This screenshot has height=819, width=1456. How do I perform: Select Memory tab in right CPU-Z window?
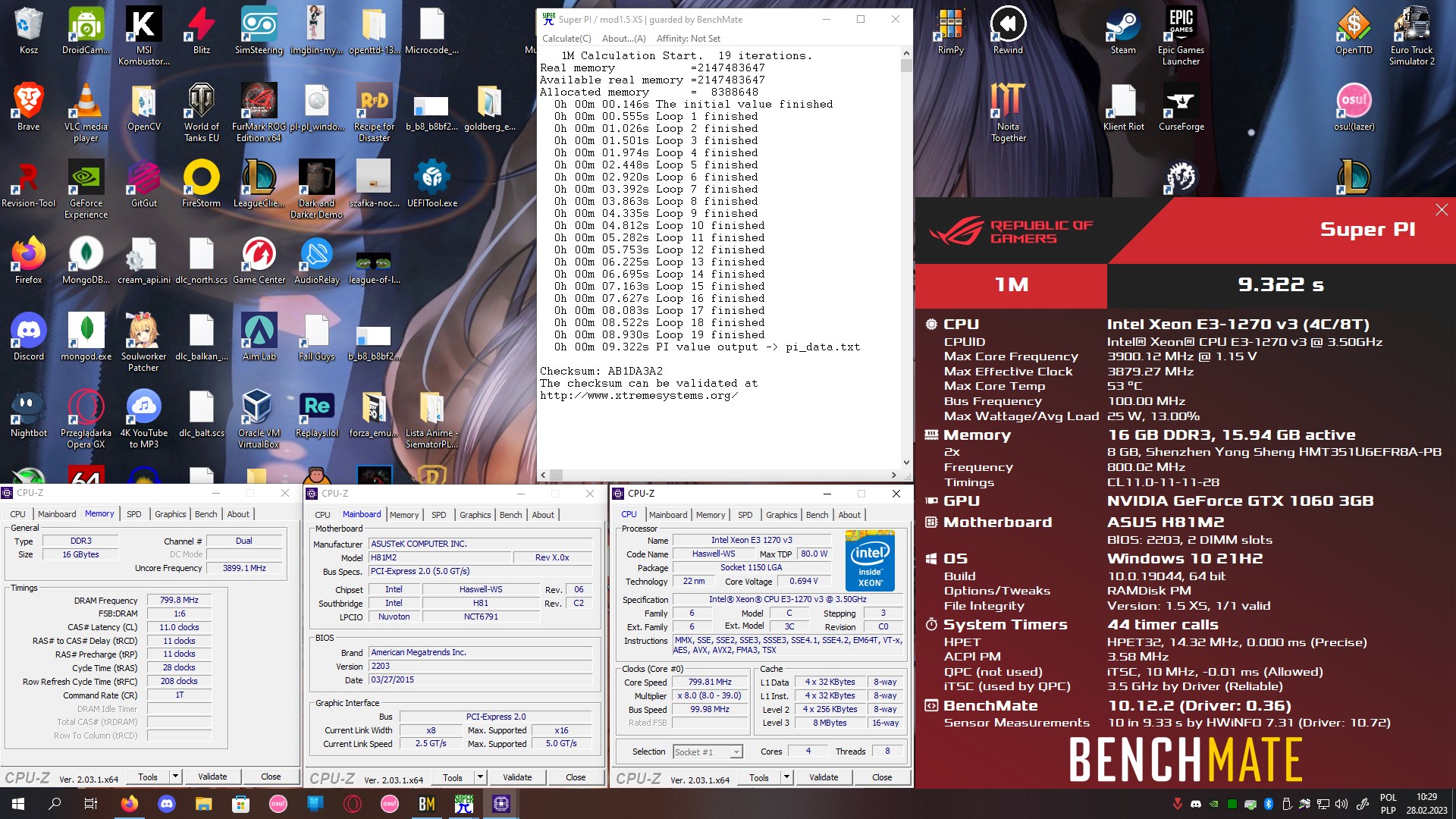pyautogui.click(x=711, y=515)
